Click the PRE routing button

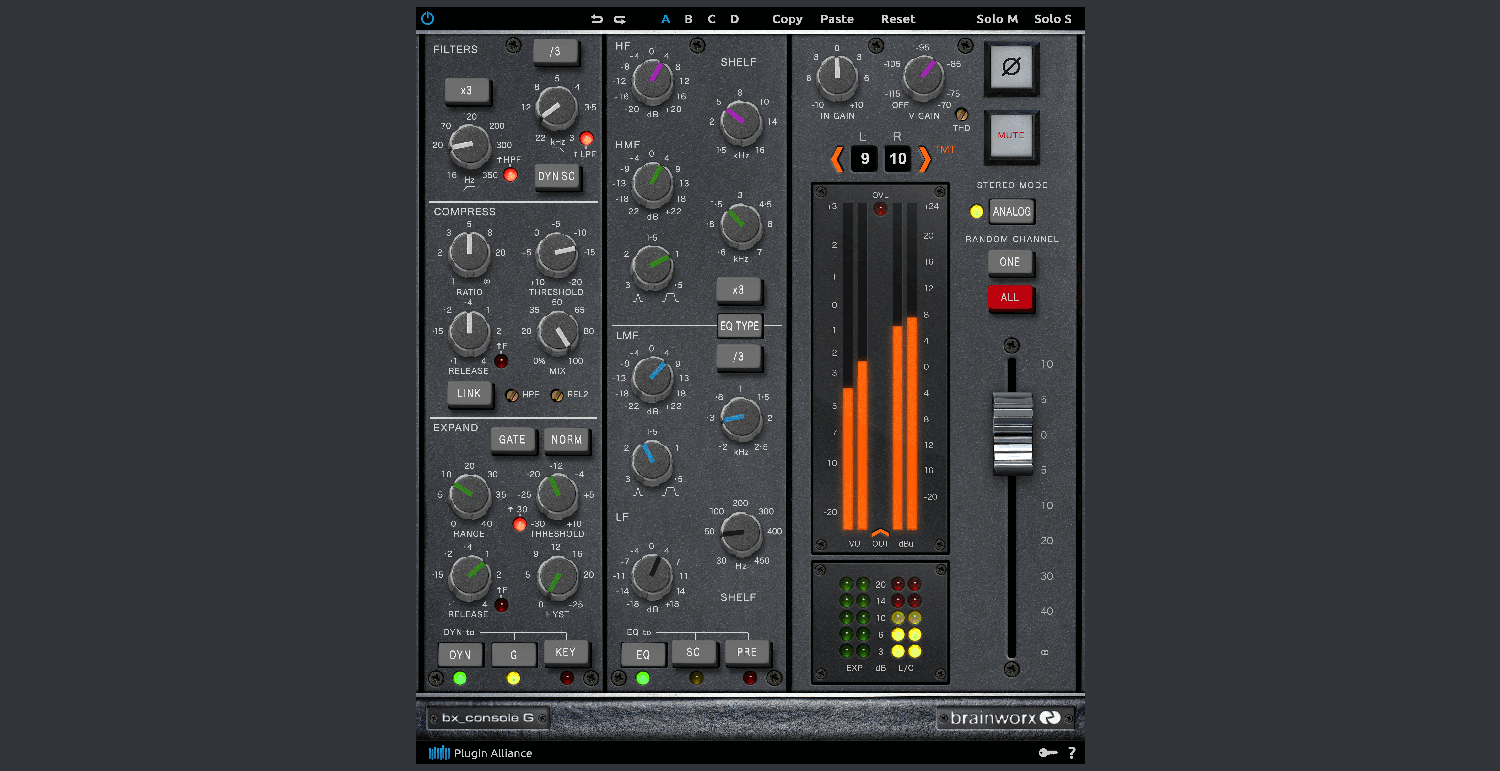(x=748, y=652)
